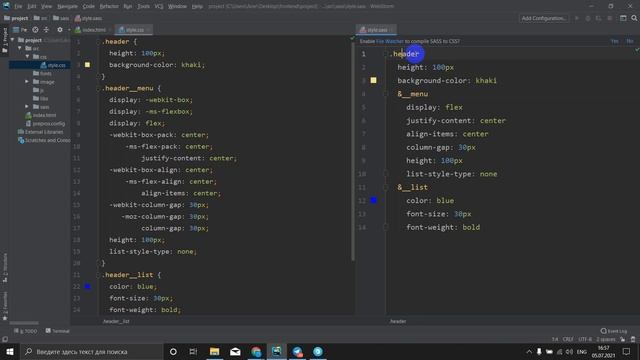This screenshot has height=360, width=640.
Task: Click Add Configuration button
Action: tap(543, 18)
